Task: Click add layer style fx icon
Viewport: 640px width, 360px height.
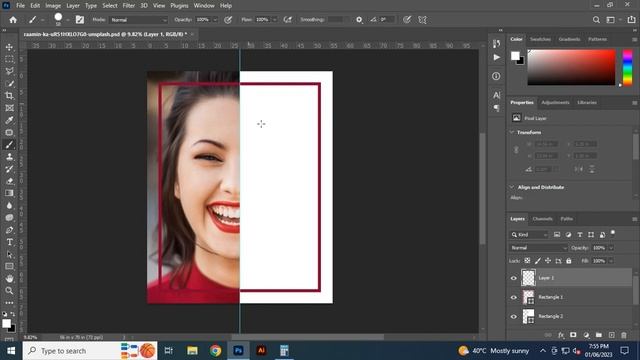Action: [561, 335]
